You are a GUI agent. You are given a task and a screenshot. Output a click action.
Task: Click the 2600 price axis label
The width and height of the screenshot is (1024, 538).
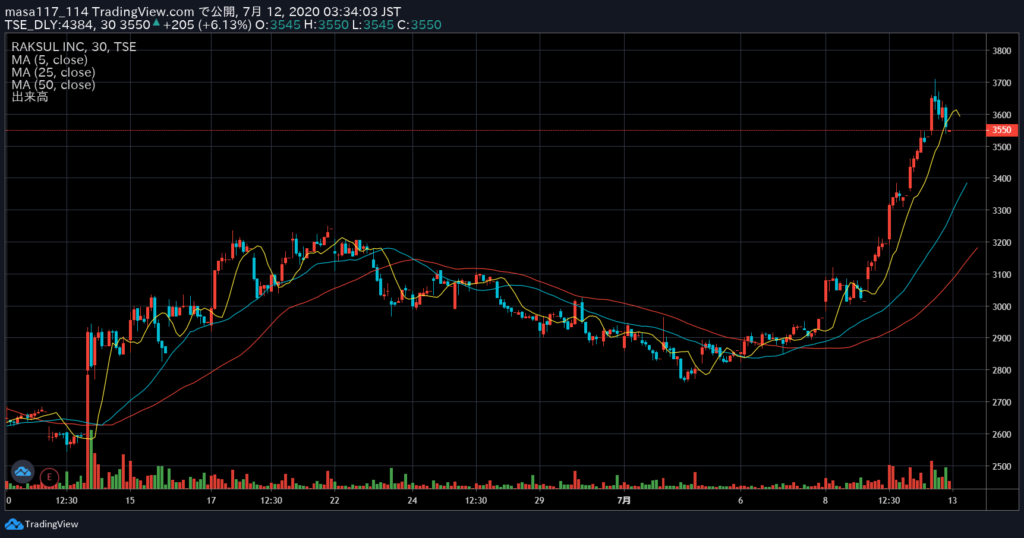[1002, 435]
